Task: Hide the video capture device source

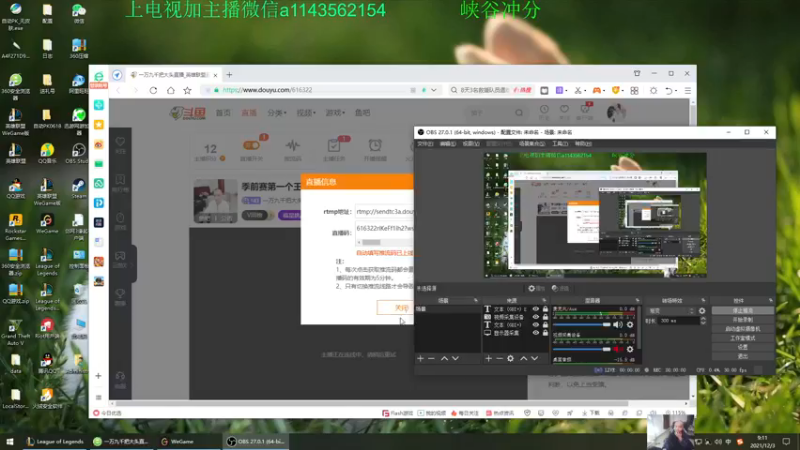Action: click(x=535, y=317)
